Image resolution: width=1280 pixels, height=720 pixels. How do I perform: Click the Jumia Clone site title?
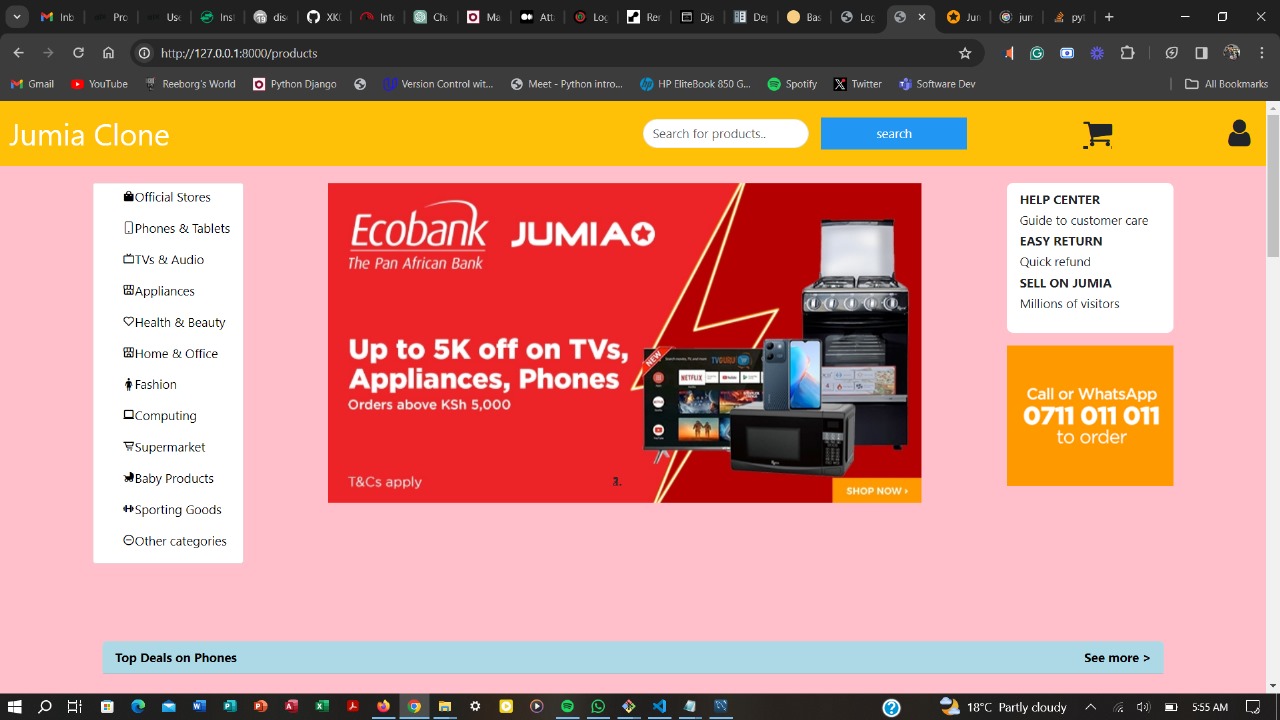(x=89, y=135)
